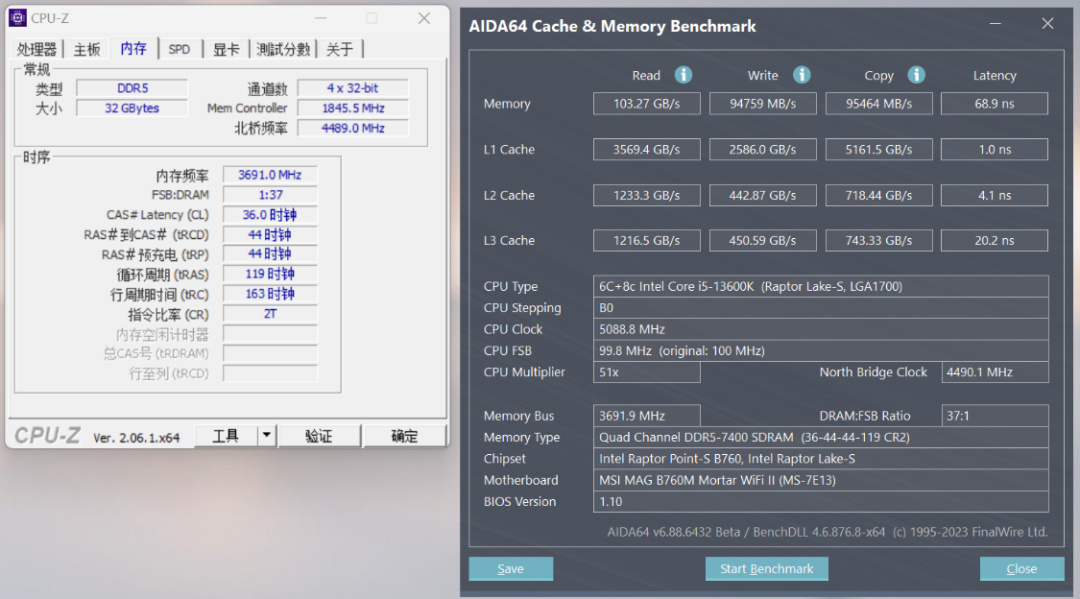Click the tRAS 119 时钟 value
1080x599 pixels.
click(270, 274)
